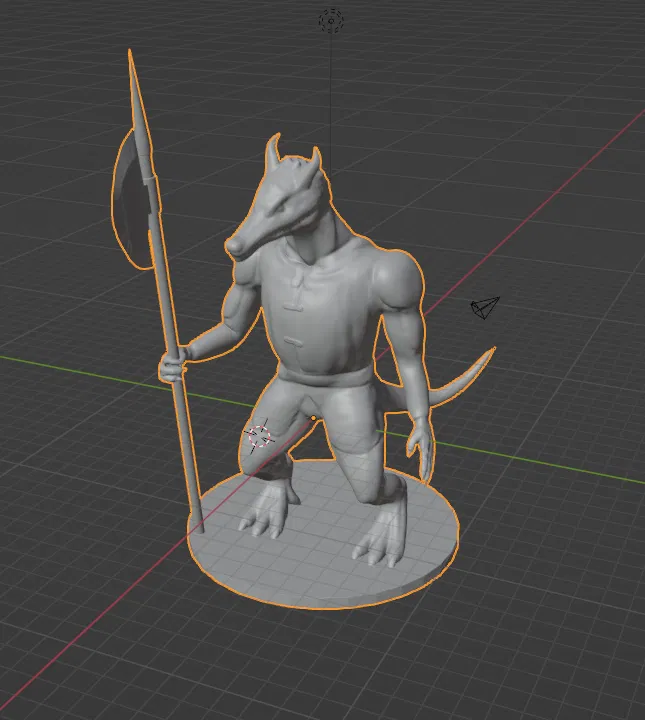This screenshot has height=720, width=645.
Task: Click the round base disc of the figurine
Action: coord(323,537)
